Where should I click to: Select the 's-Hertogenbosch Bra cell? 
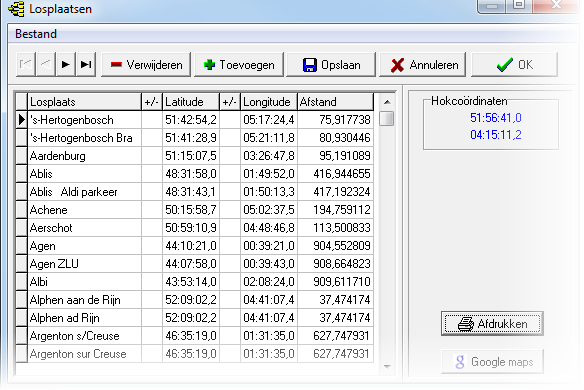[x=85, y=138]
